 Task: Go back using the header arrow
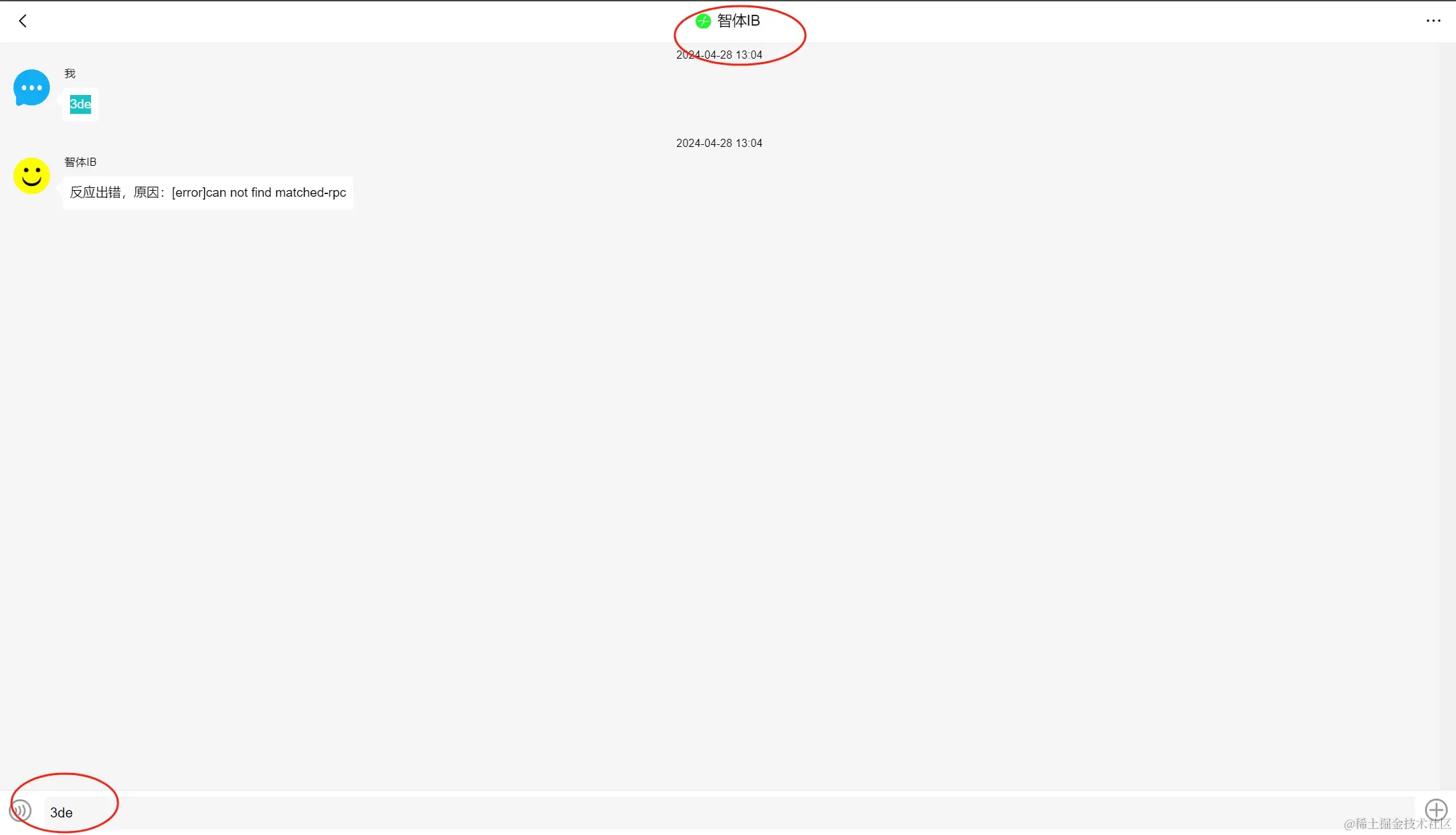click(x=23, y=21)
